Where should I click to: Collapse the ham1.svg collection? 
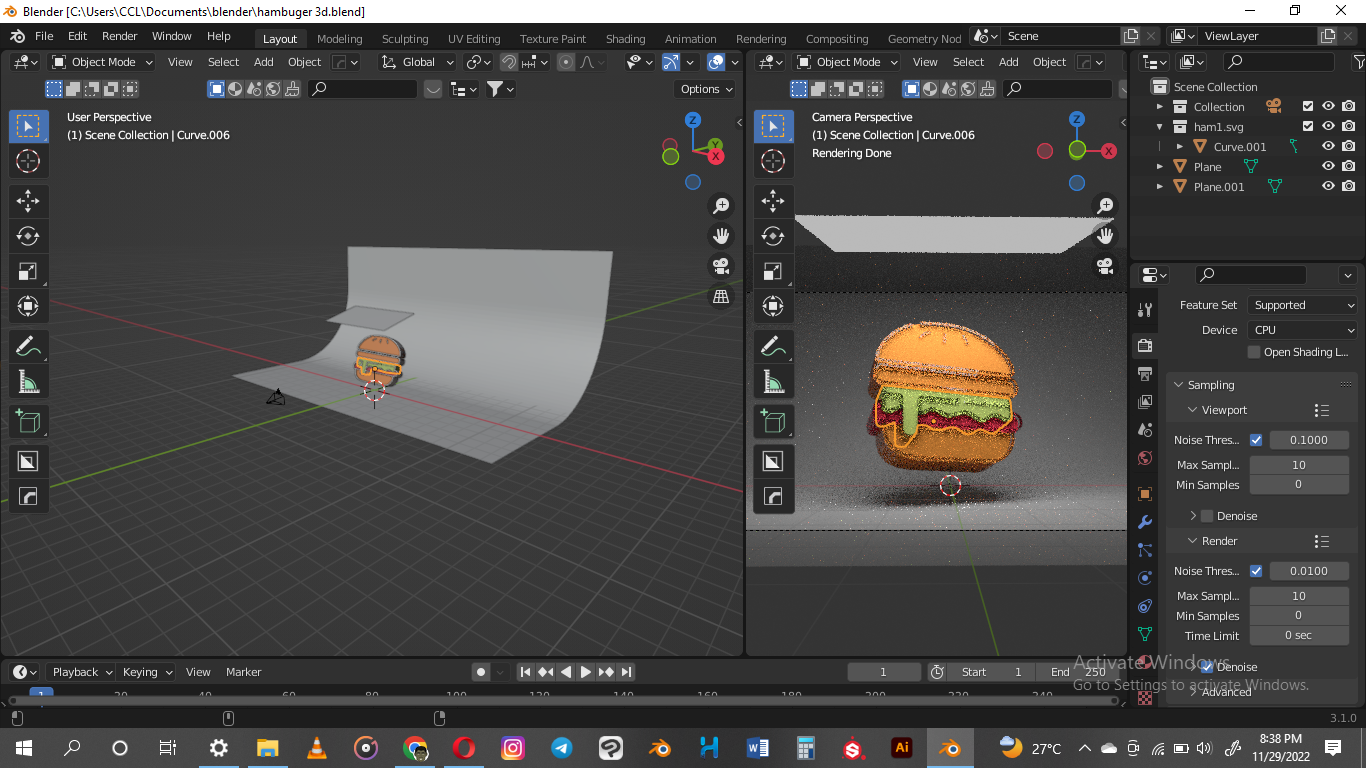point(1160,127)
